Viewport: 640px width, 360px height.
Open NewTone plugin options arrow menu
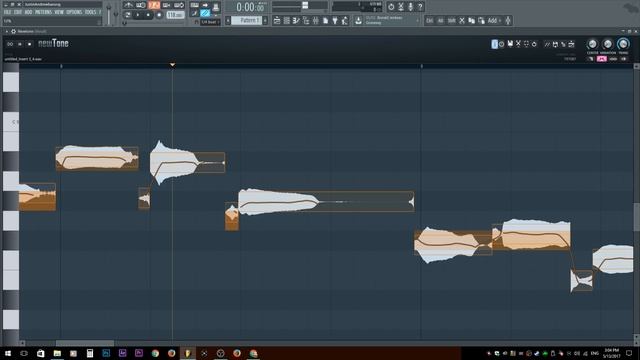[x=7, y=31]
